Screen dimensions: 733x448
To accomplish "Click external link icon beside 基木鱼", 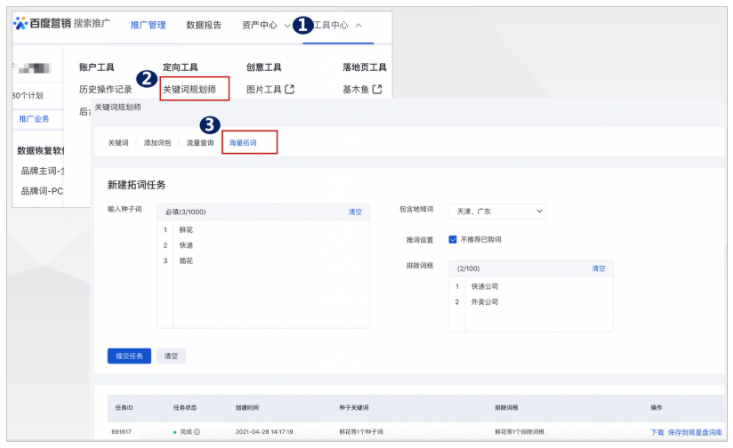I will [x=377, y=89].
